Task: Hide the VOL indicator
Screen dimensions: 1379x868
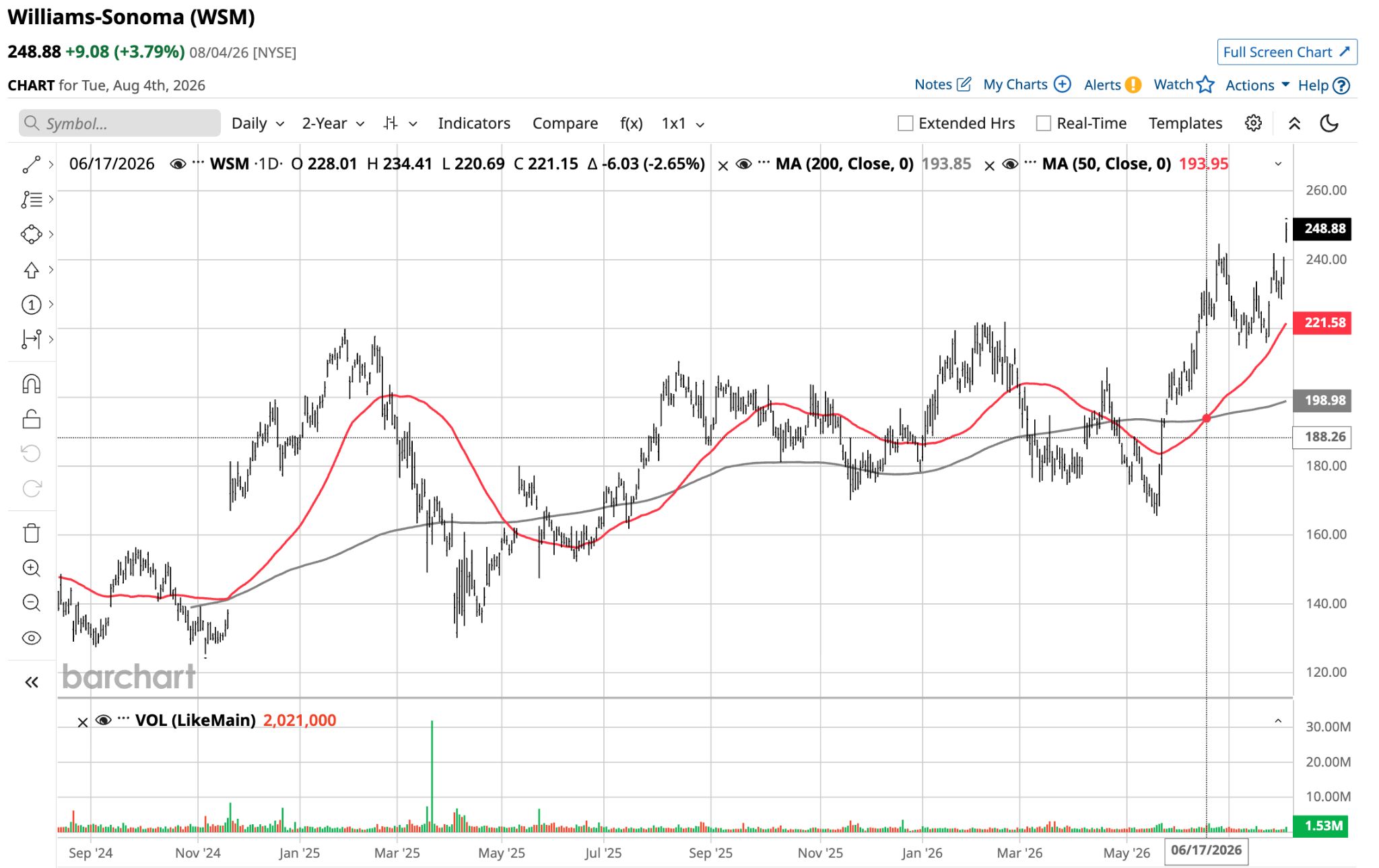Action: click(x=103, y=721)
